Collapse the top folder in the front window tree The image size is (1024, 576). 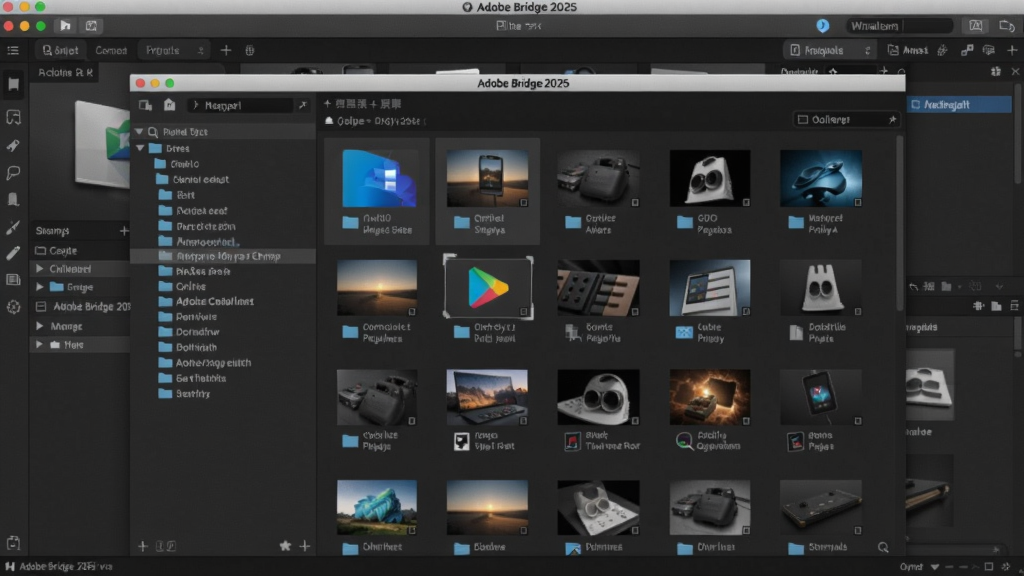click(140, 148)
